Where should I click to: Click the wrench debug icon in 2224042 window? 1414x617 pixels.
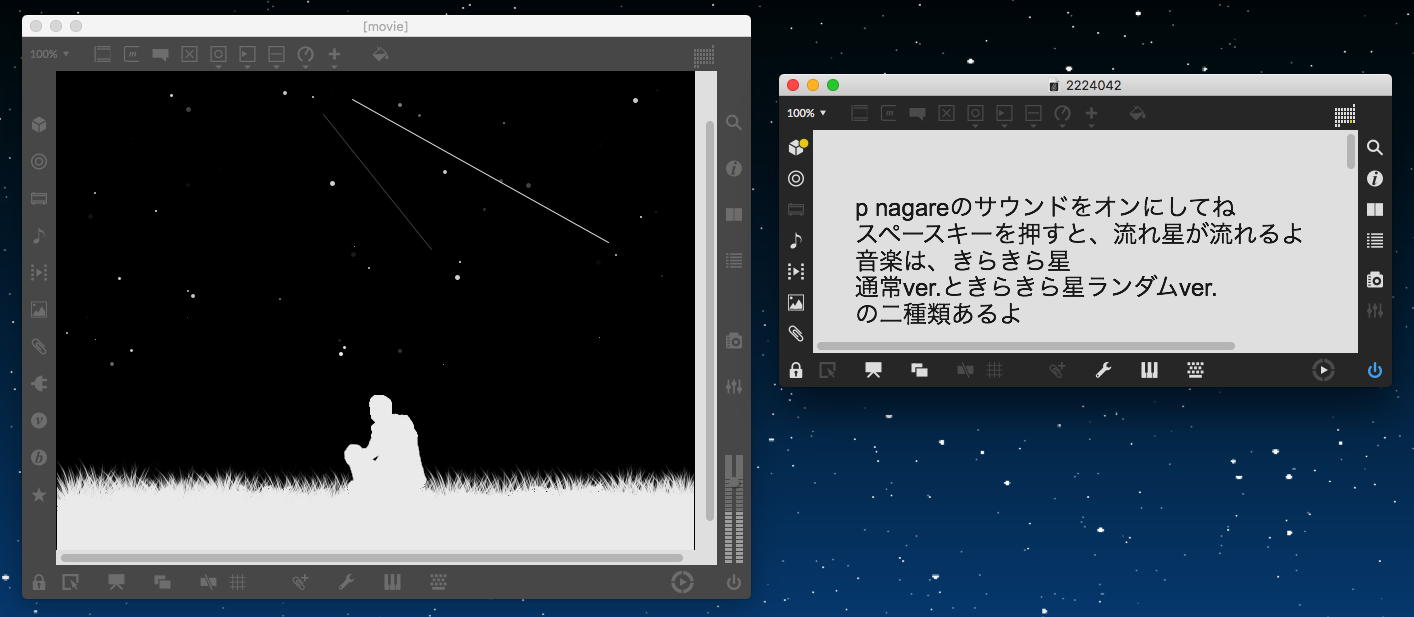(1103, 370)
